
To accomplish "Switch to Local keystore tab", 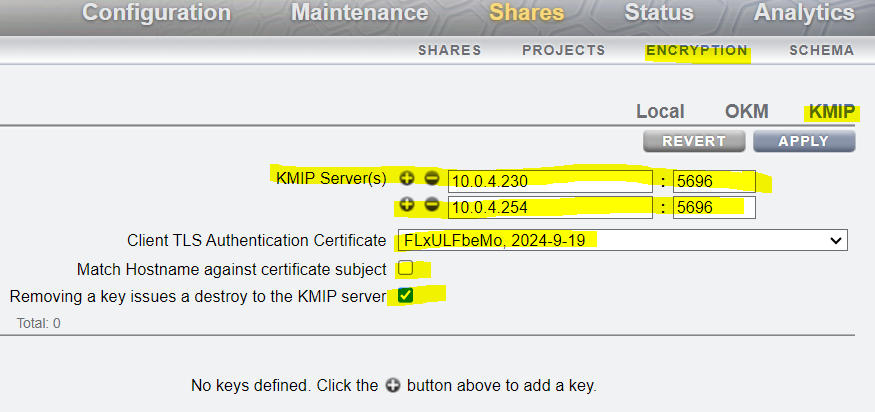I will coord(660,111).
